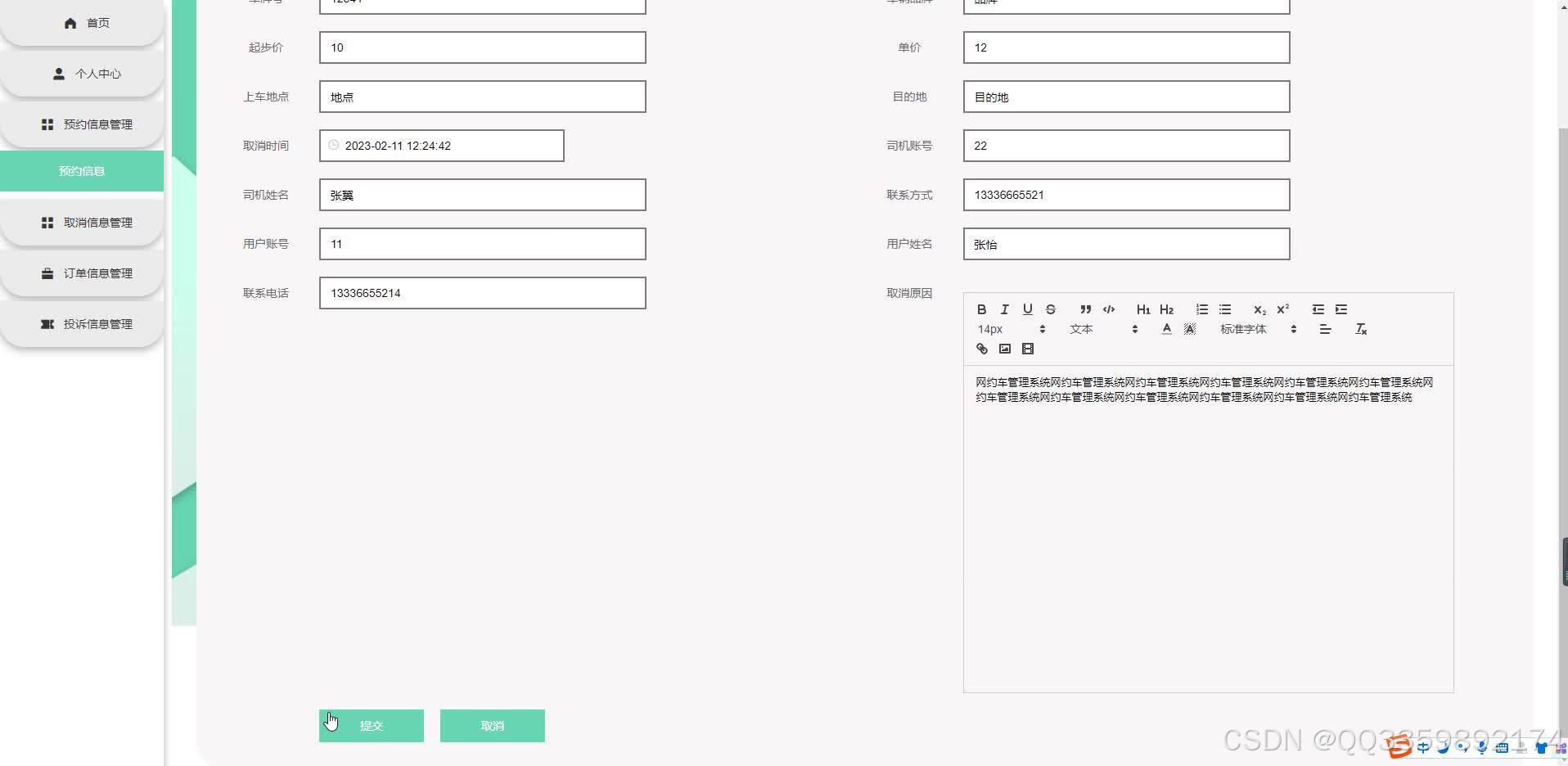Image resolution: width=1568 pixels, height=766 pixels.
Task: Click the 联系方式 input field
Action: coord(1127,195)
